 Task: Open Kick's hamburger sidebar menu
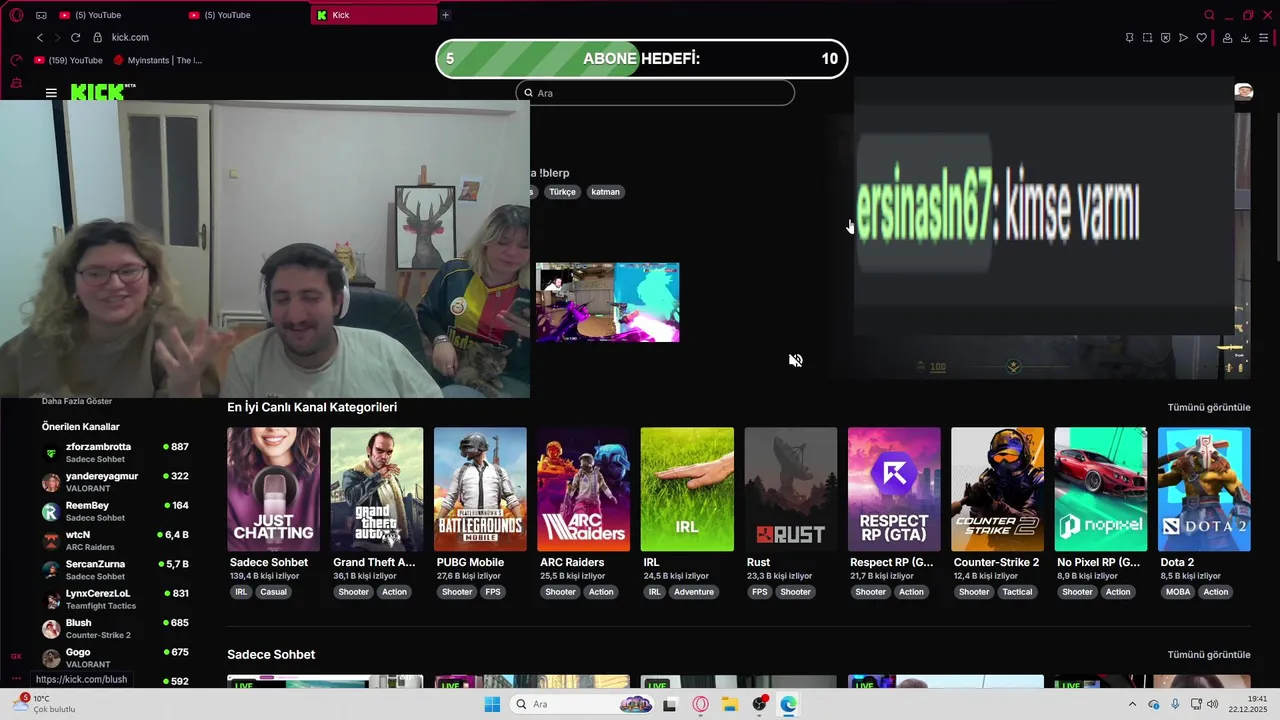tap(51, 93)
